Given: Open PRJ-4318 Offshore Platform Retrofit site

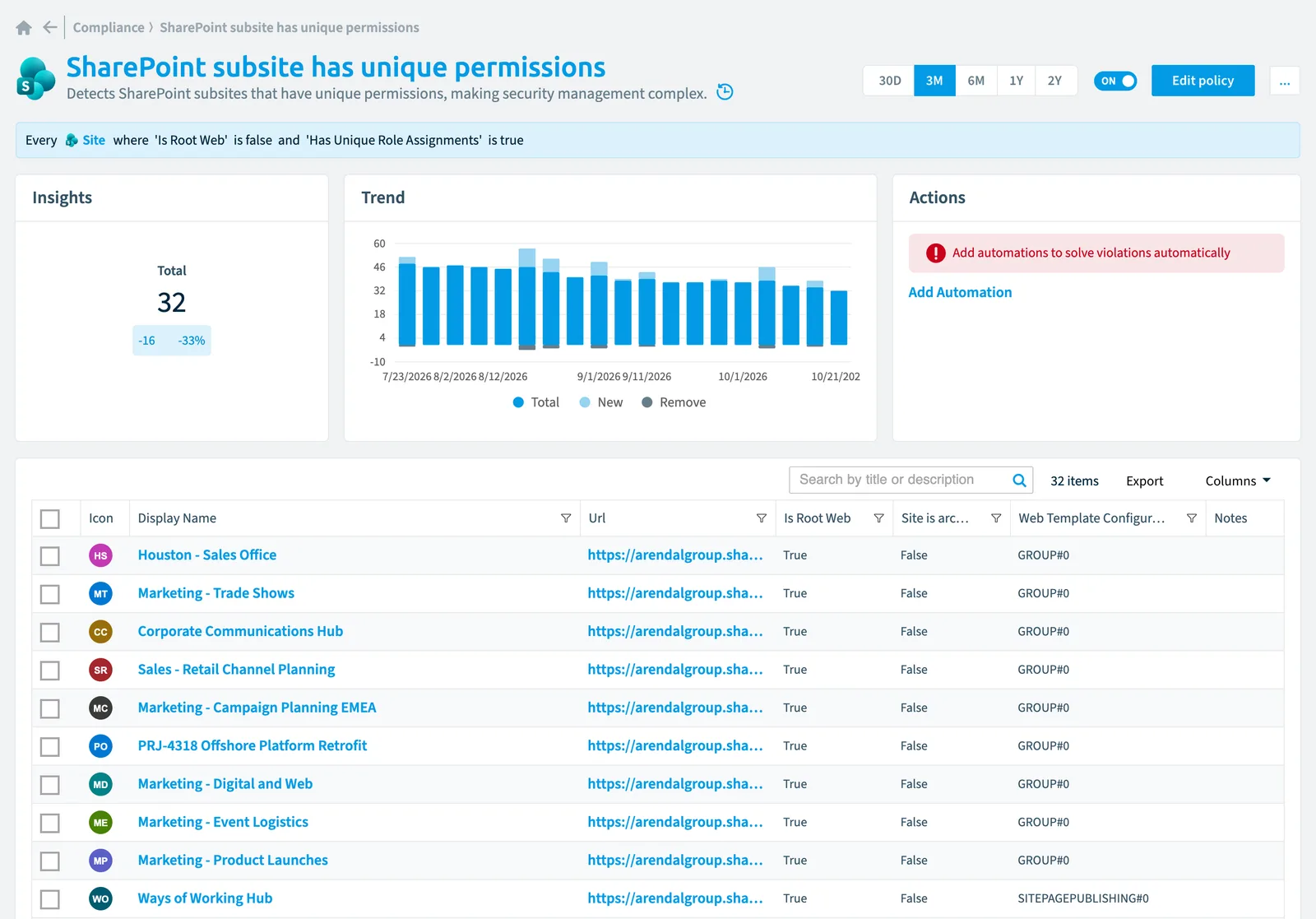Looking at the screenshot, I should tap(253, 745).
